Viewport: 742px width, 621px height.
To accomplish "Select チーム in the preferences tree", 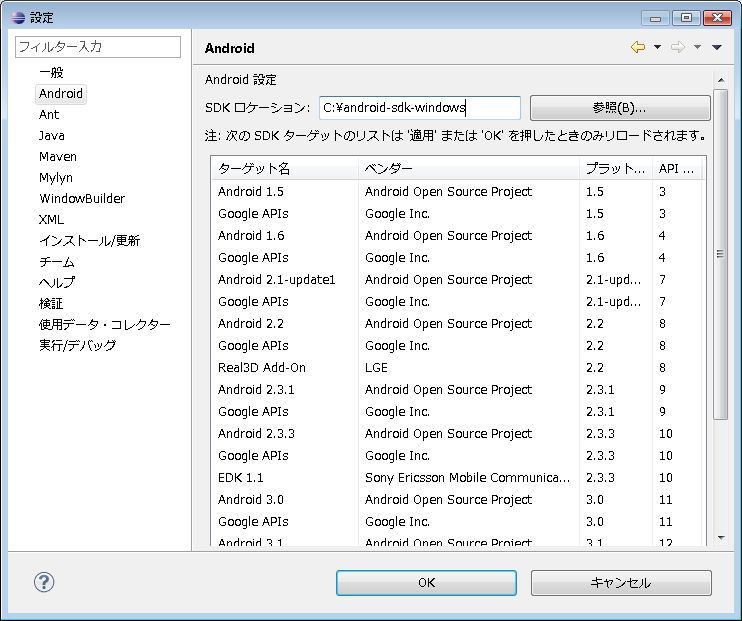I will [x=57, y=262].
